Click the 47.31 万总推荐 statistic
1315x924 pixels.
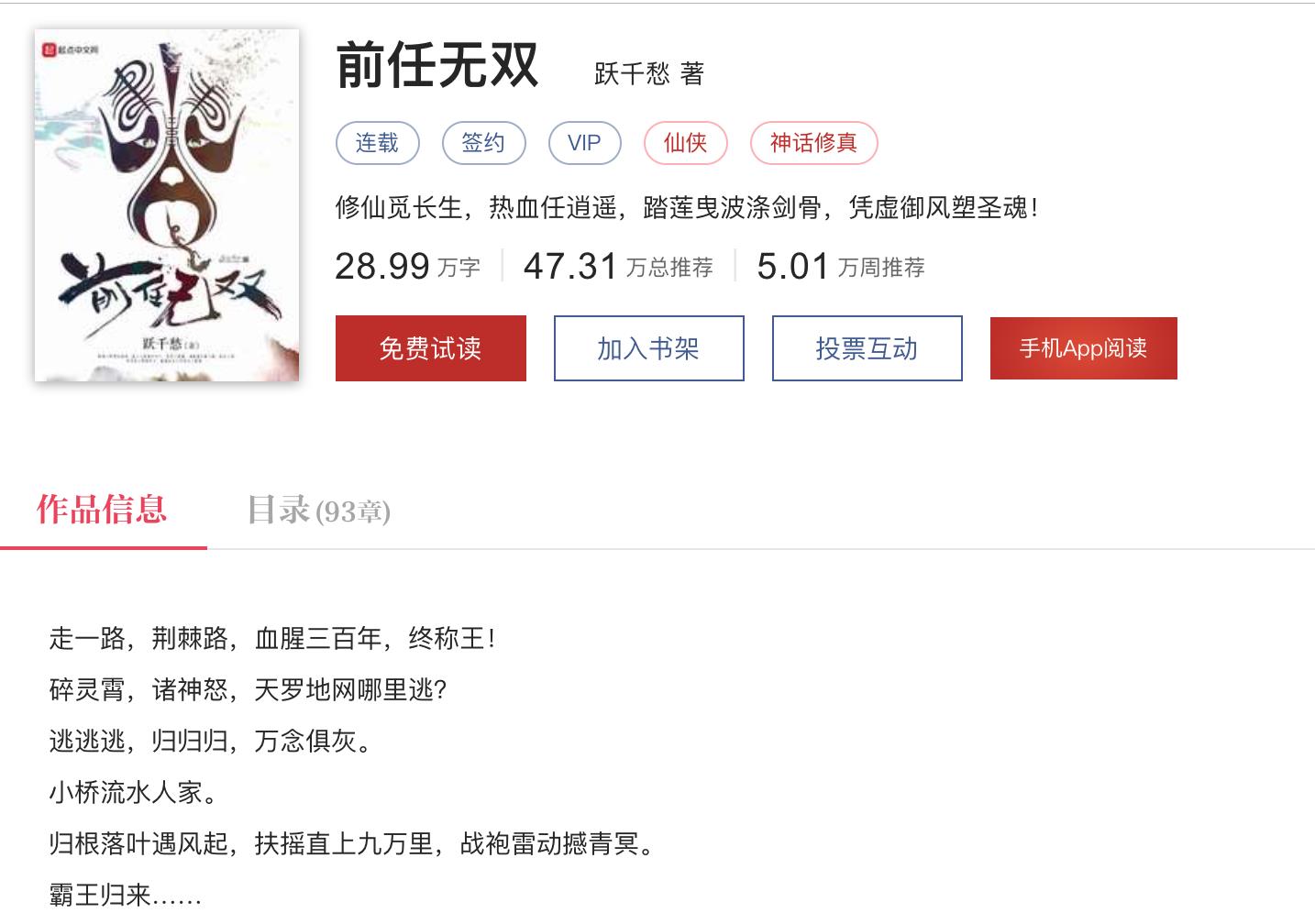click(x=618, y=267)
